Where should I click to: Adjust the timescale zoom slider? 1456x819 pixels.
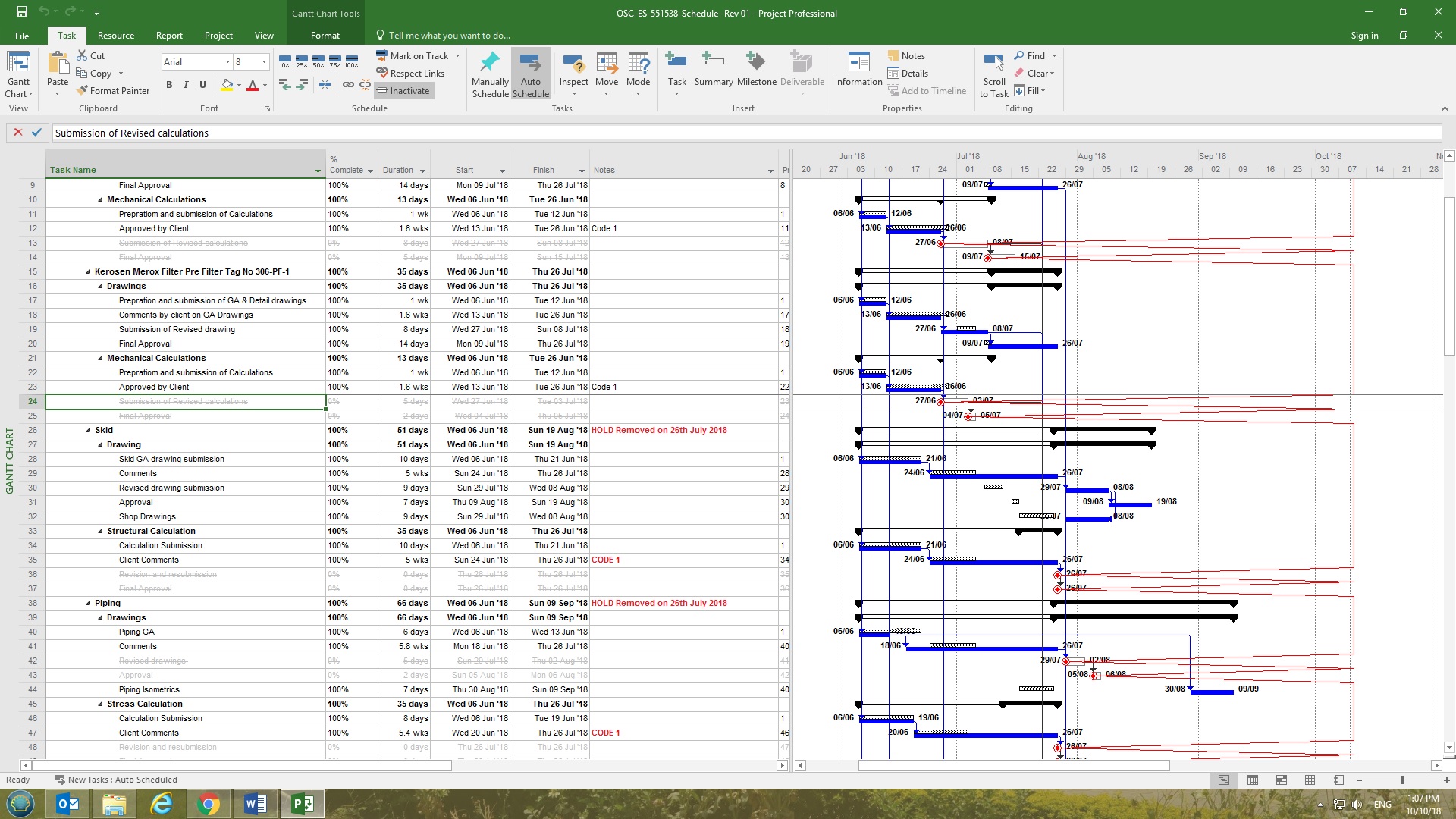pos(1403,780)
